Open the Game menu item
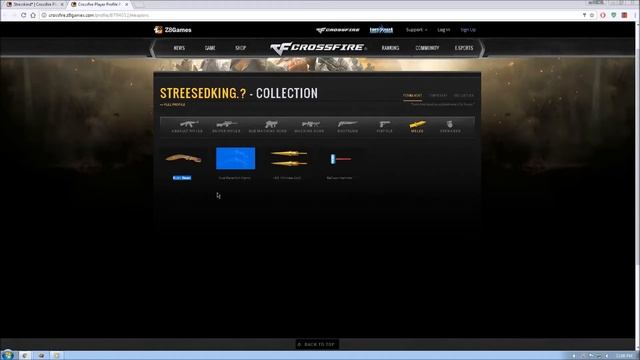Image resolution: width=640 pixels, height=360 pixels. [210, 48]
